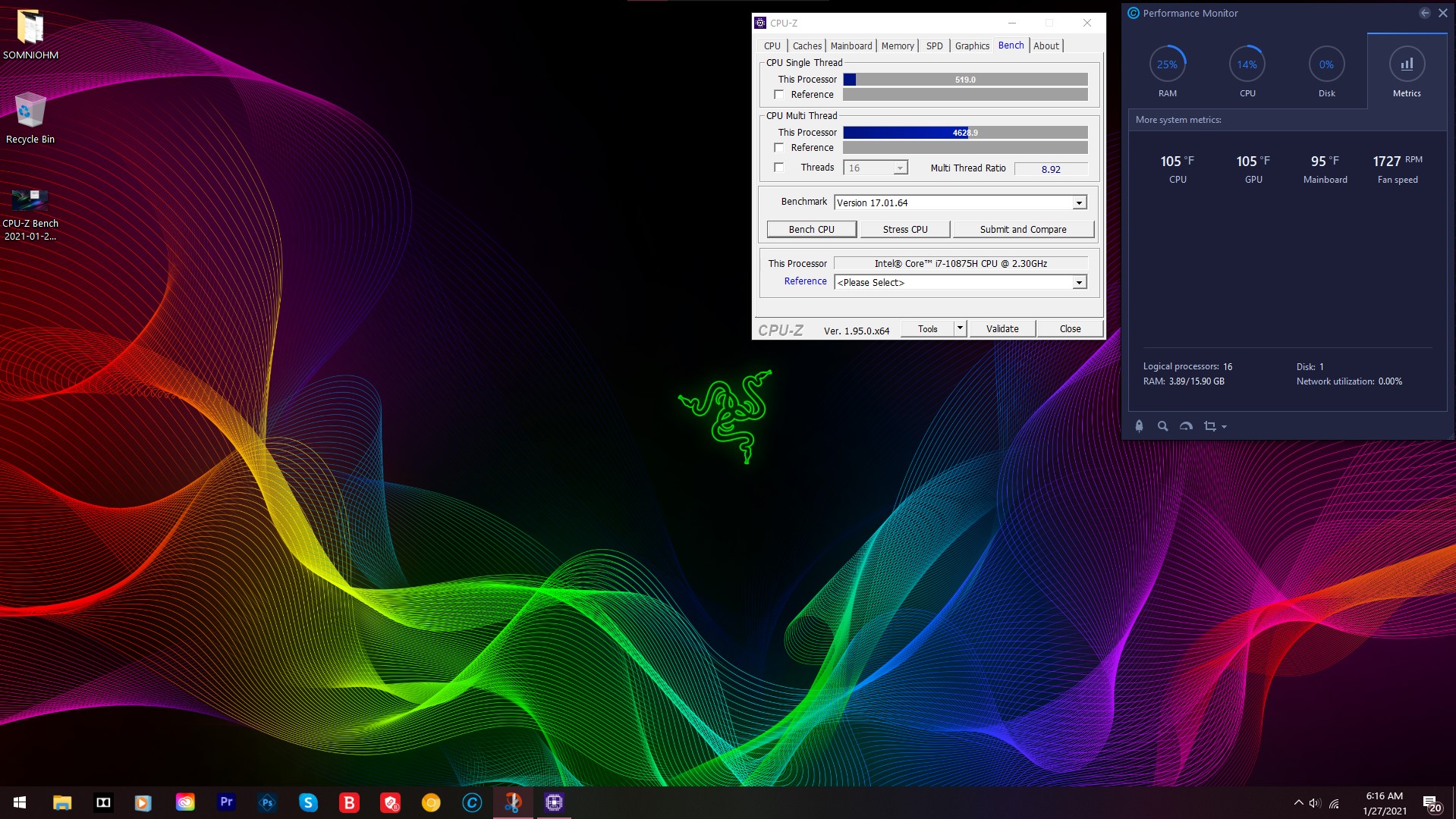This screenshot has width=1456, height=819.
Task: Open the media player taskbar icon
Action: coord(143,802)
